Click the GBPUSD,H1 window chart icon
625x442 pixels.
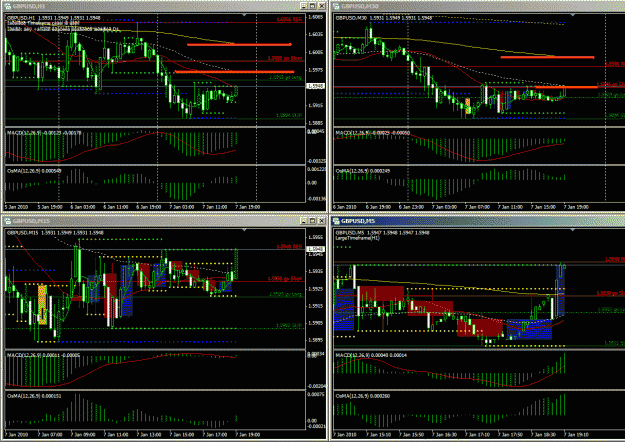tap(8, 6)
